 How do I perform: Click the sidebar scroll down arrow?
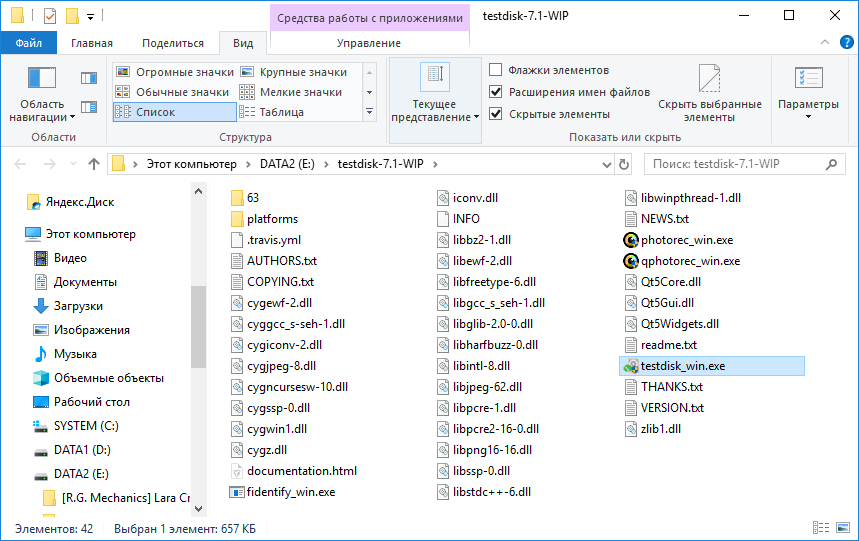click(198, 509)
